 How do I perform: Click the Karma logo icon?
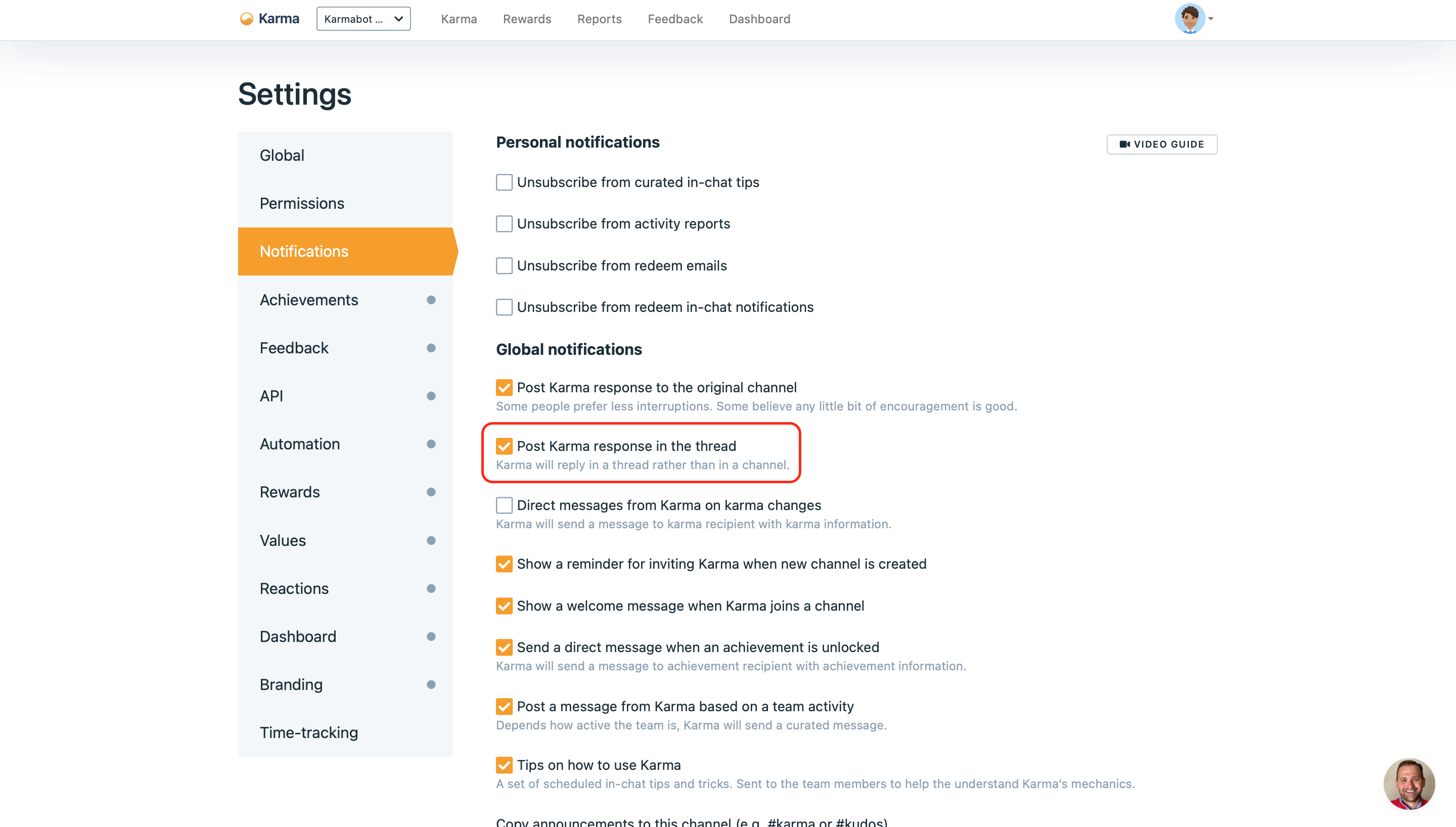246,19
